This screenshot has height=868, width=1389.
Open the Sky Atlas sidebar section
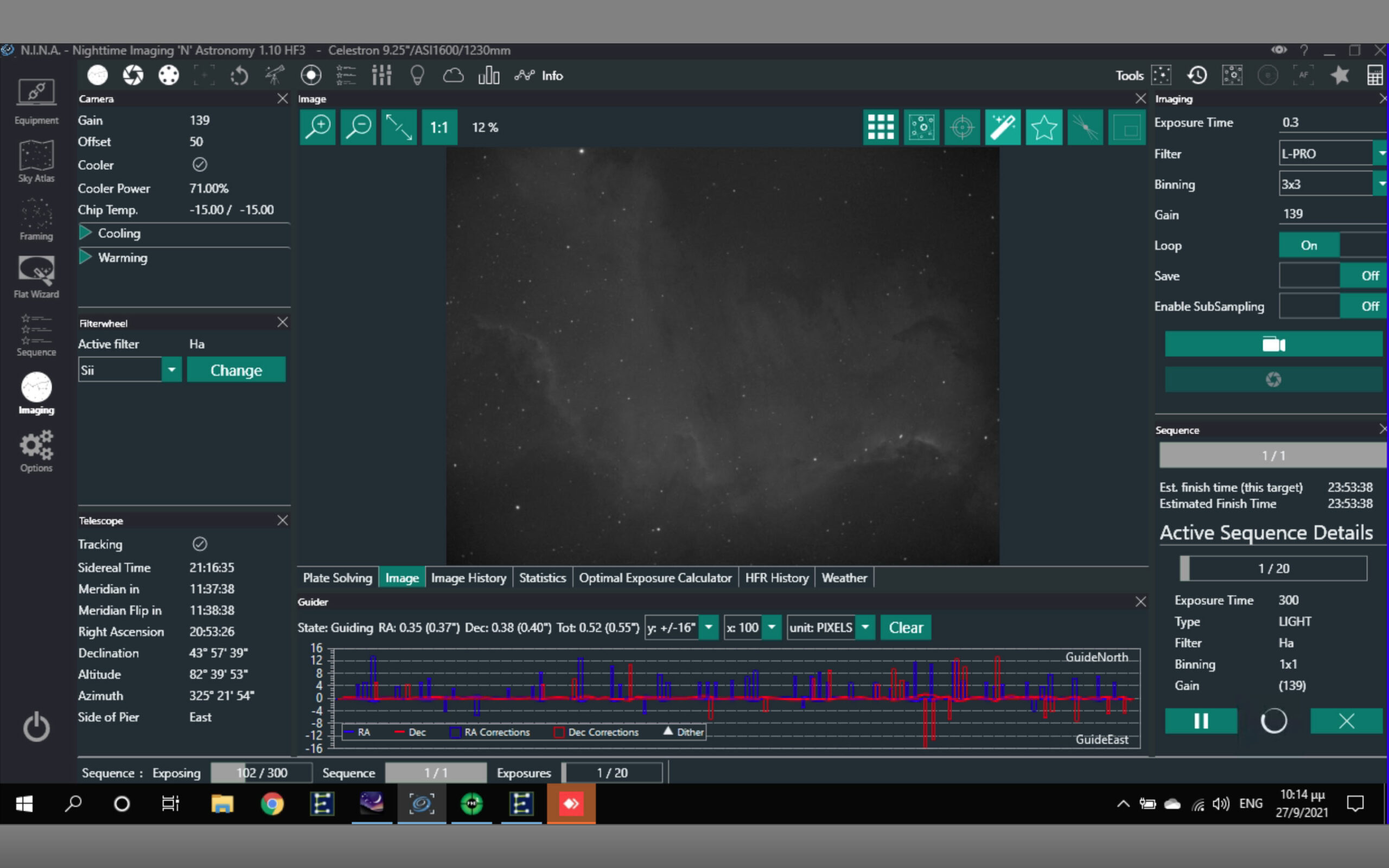[x=36, y=161]
